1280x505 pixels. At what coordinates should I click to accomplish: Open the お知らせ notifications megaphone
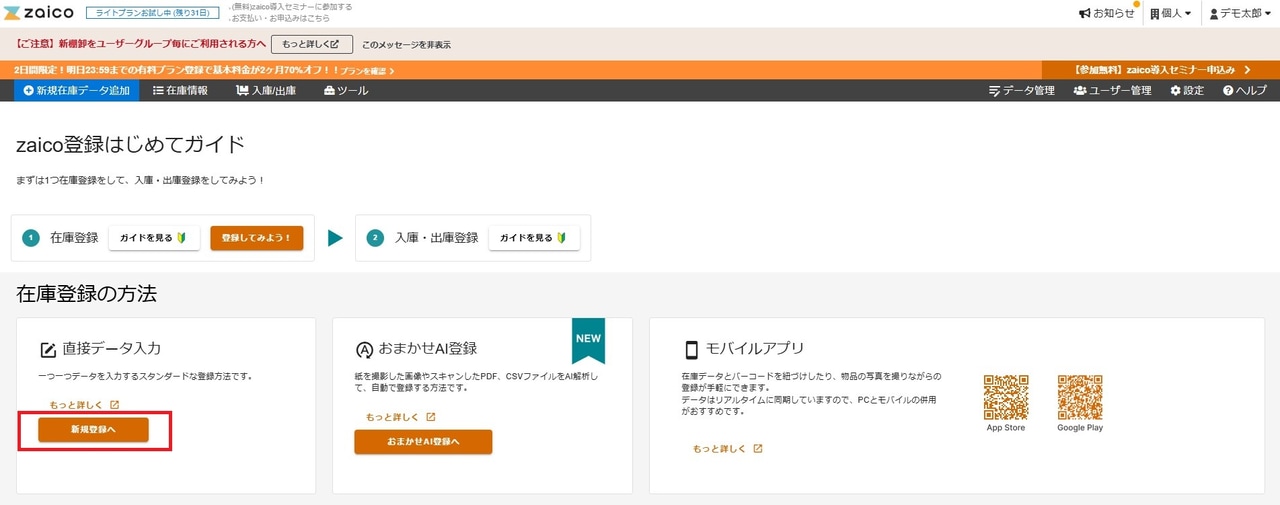[x=1107, y=14]
